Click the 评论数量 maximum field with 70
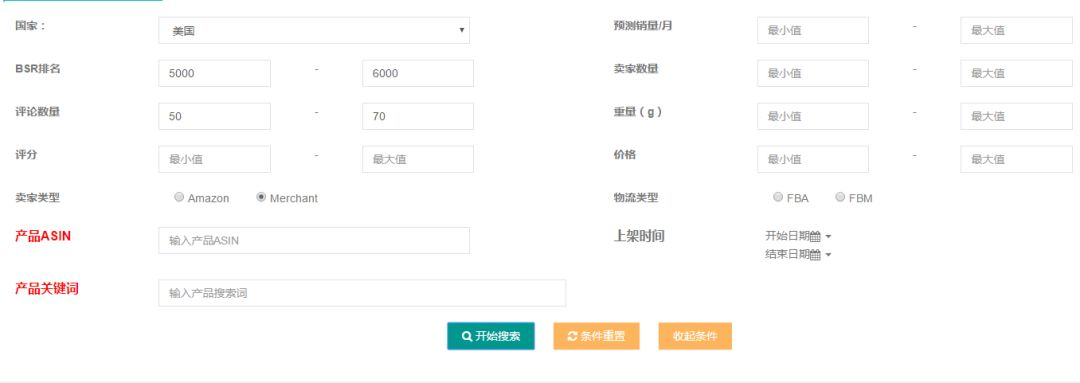This screenshot has width=1080, height=383. pos(418,116)
